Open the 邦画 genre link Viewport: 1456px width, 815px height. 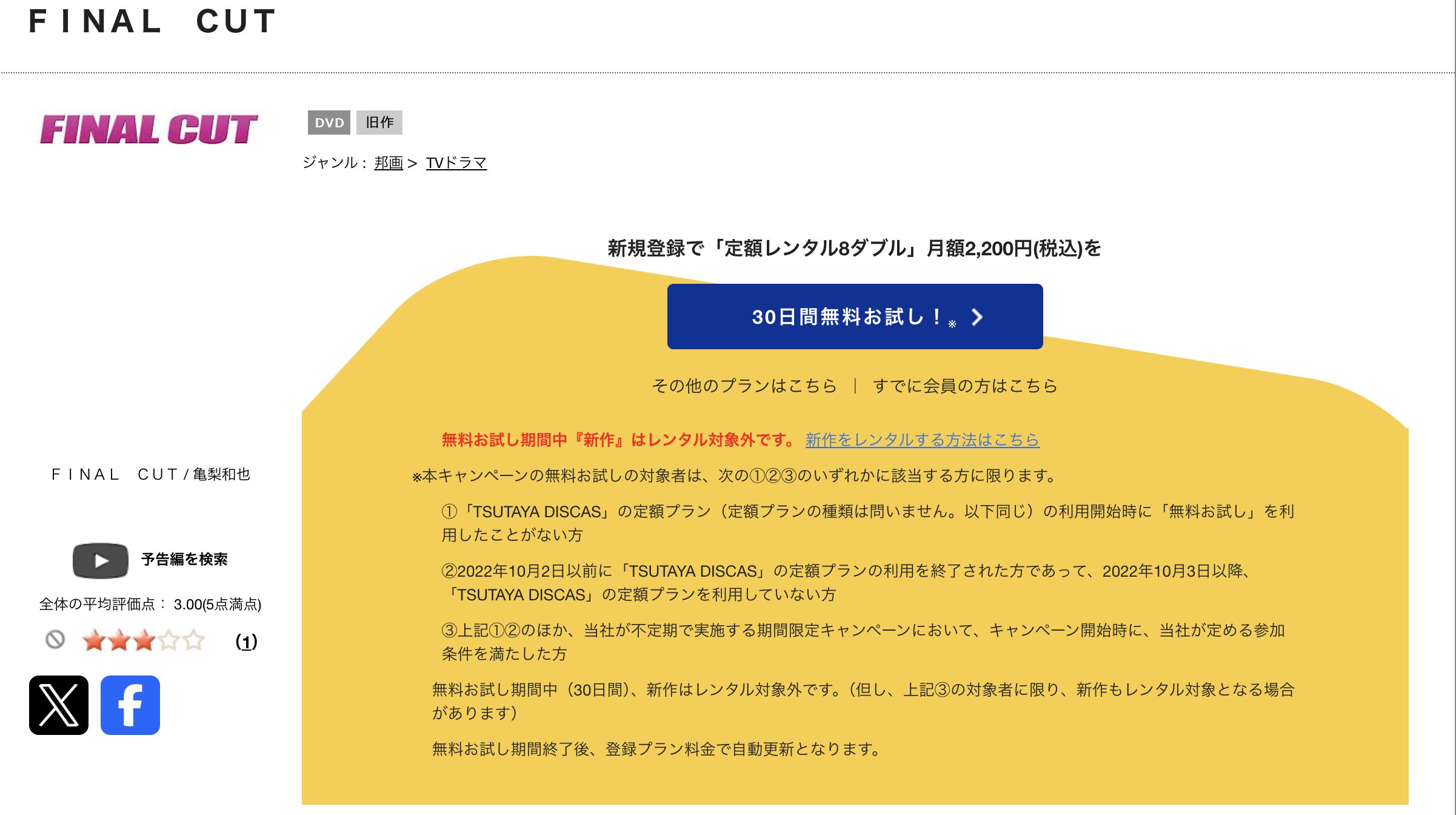[389, 163]
